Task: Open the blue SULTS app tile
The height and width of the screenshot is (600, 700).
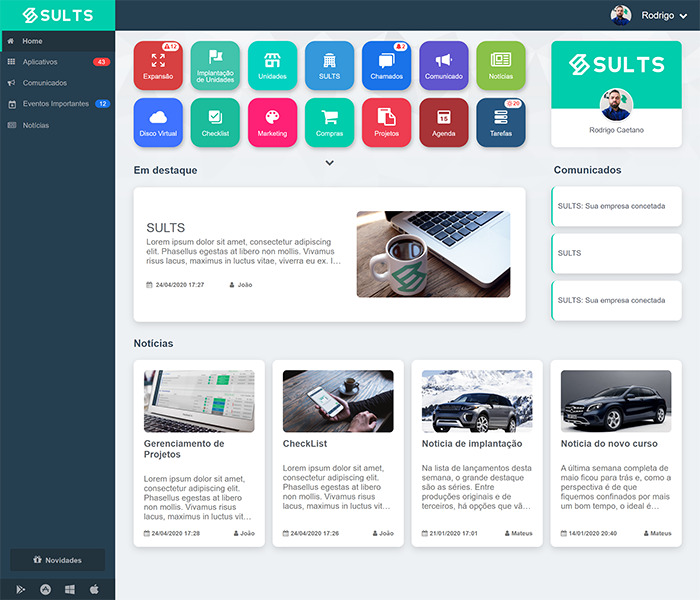Action: [329, 66]
